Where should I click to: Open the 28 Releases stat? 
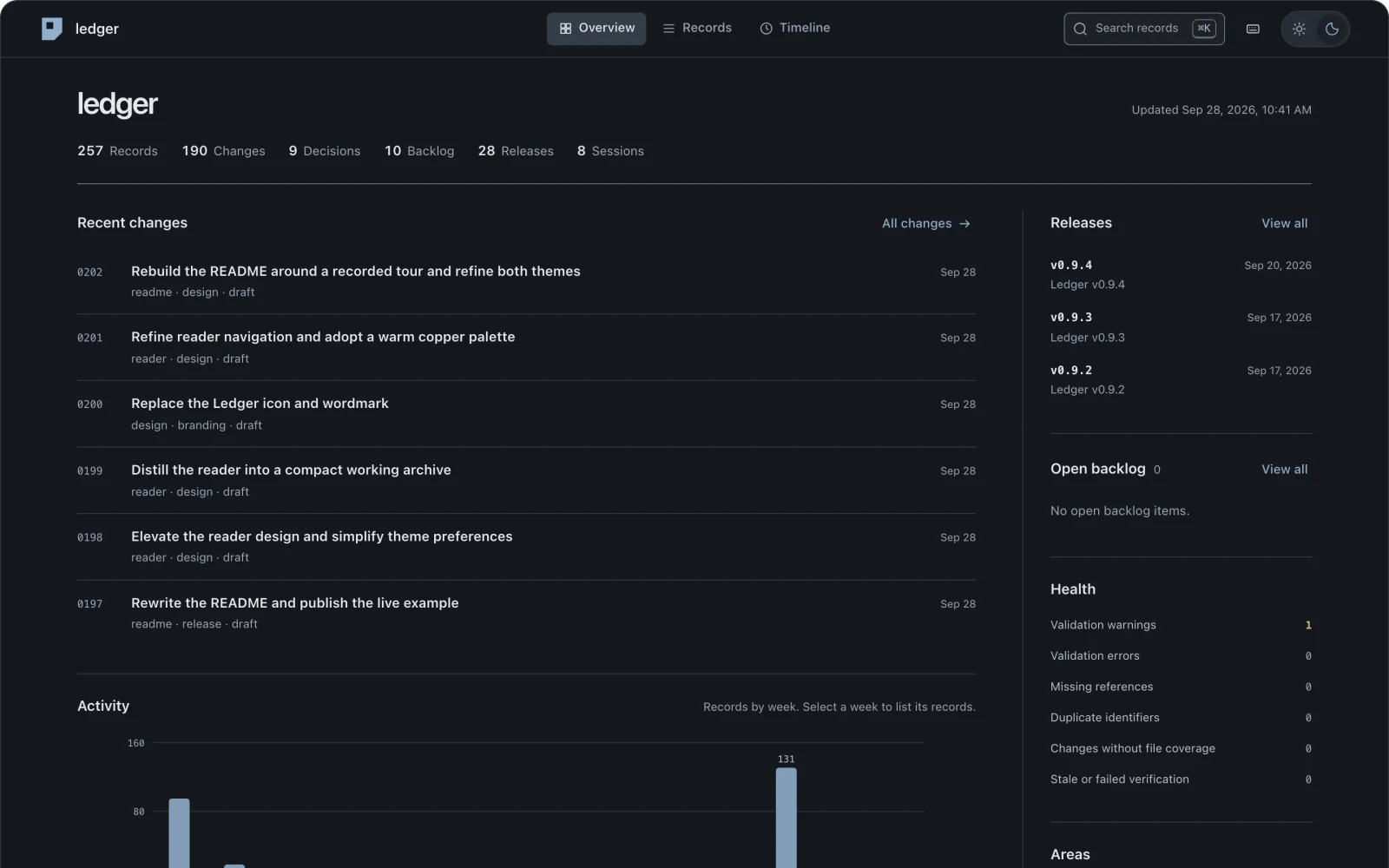[516, 151]
